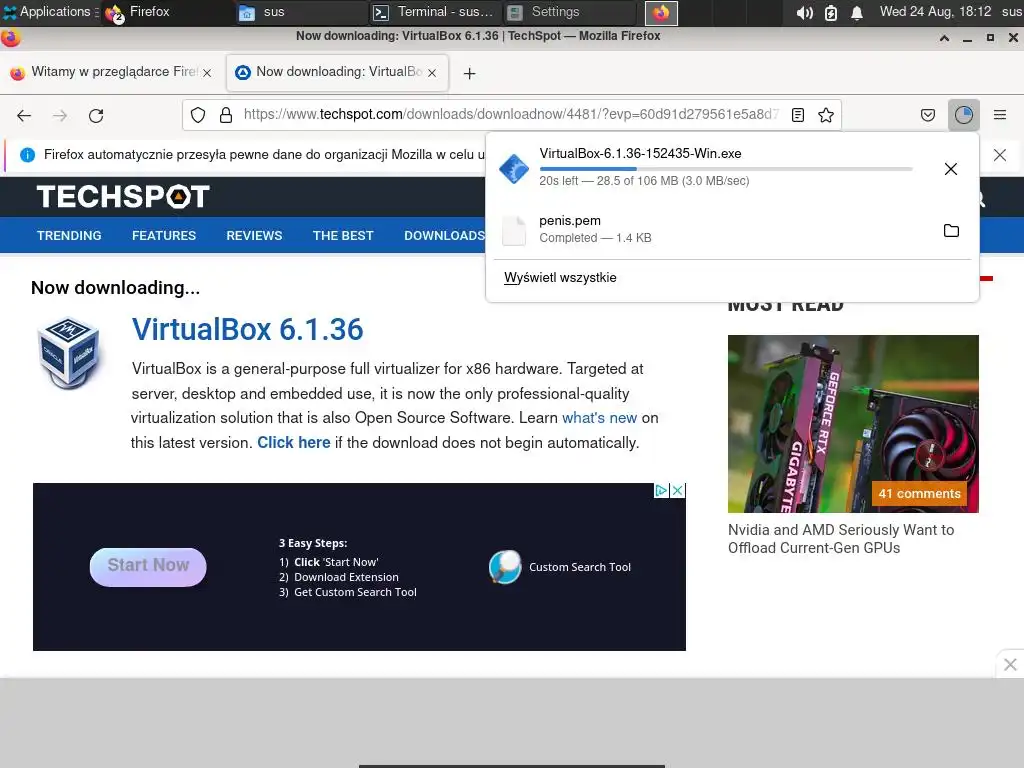1024x768 pixels.
Task: Follow the 'what's new' link
Action: point(600,418)
